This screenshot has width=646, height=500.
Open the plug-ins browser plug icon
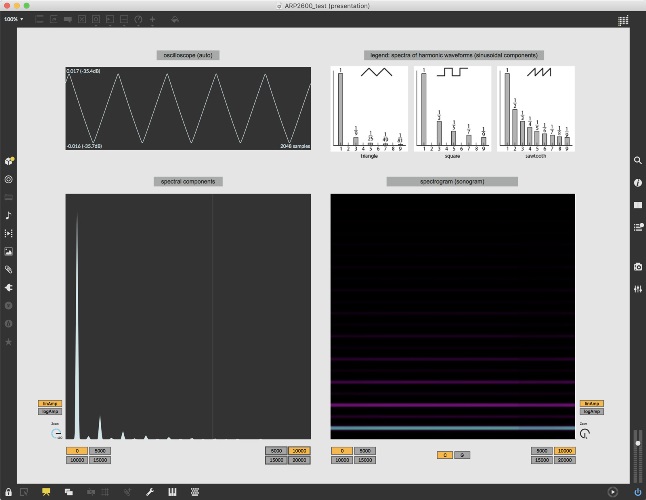[8, 287]
